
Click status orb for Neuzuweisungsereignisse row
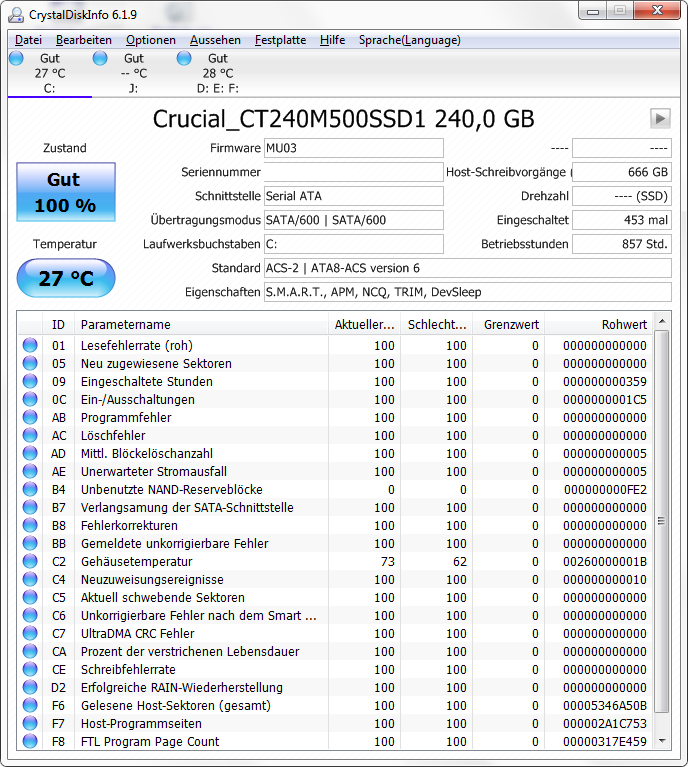pyautogui.click(x=30, y=580)
